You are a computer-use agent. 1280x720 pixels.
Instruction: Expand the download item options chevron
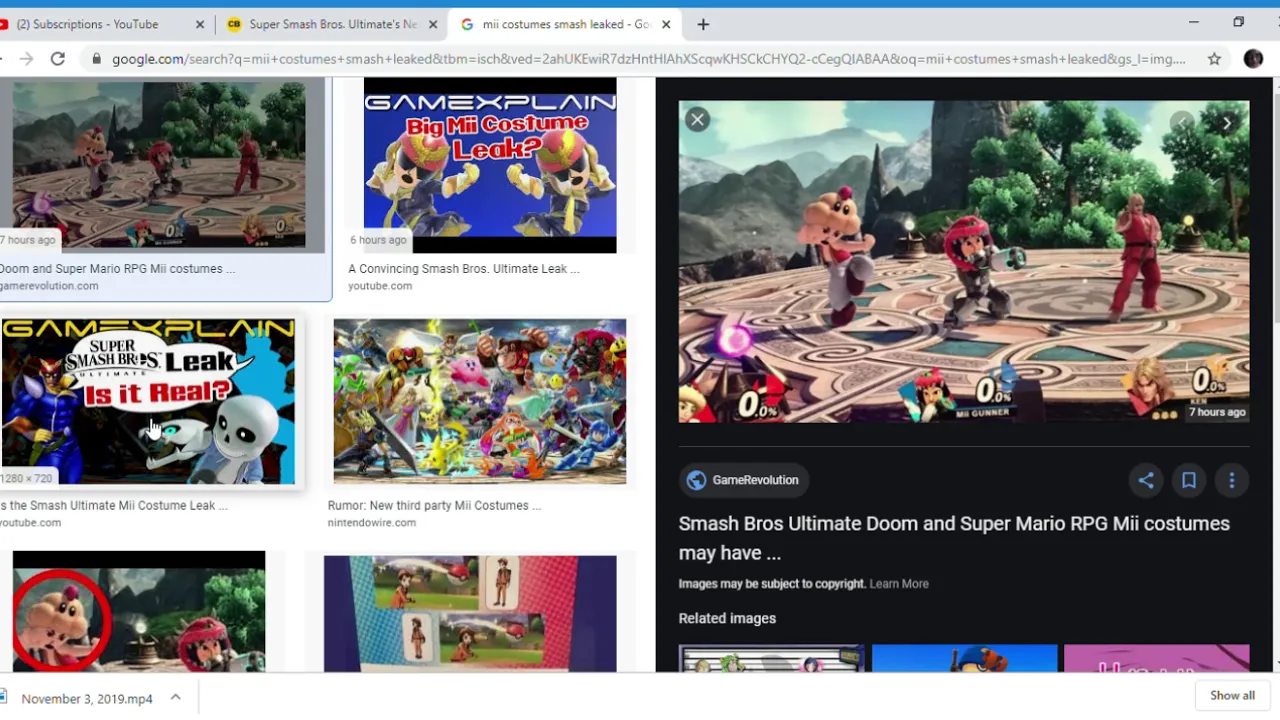coord(175,698)
